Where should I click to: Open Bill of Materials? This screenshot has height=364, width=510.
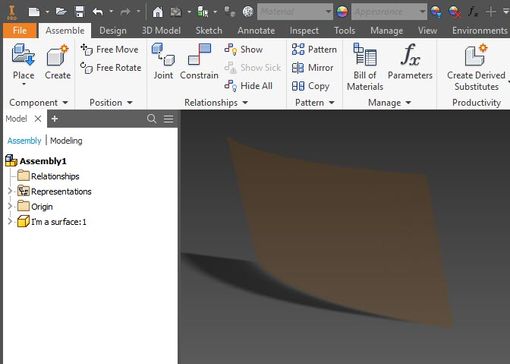pos(365,67)
